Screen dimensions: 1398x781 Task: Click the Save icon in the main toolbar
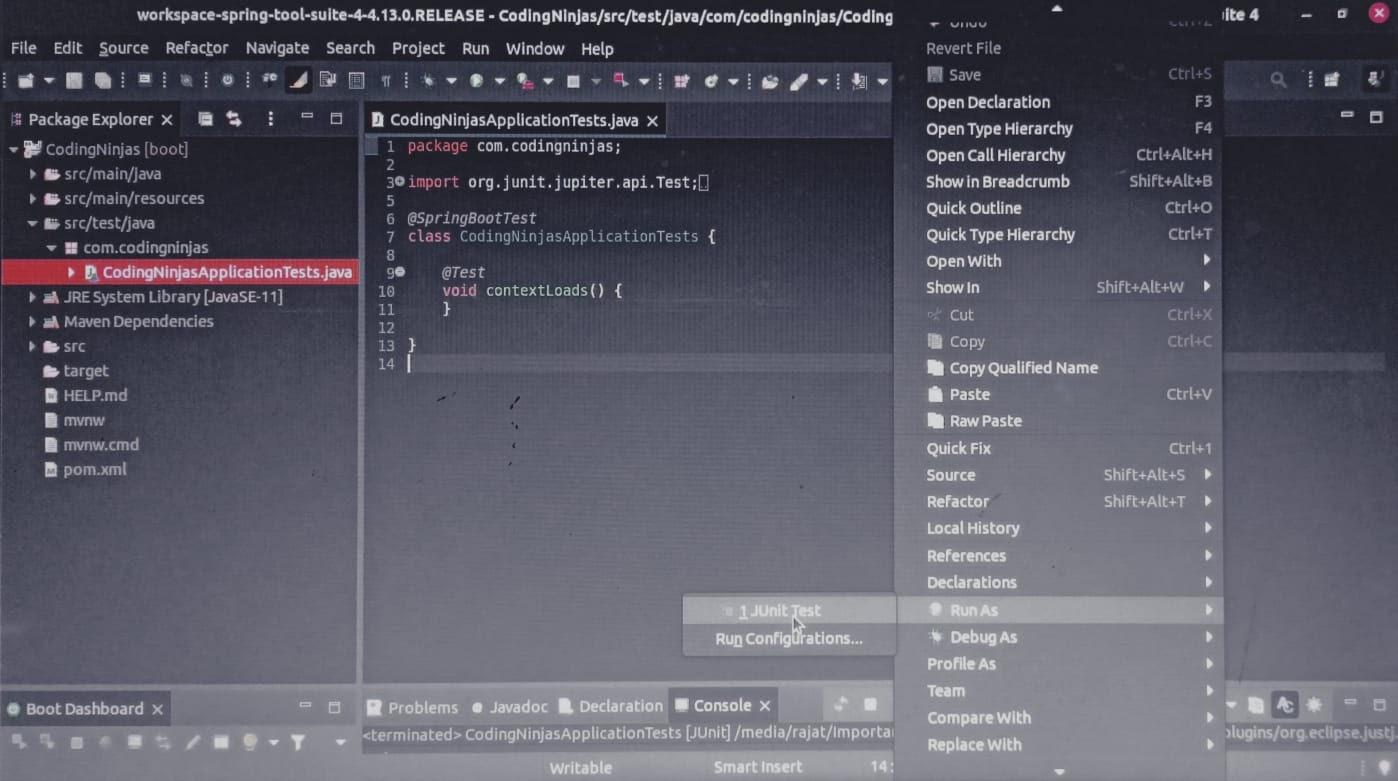(74, 81)
